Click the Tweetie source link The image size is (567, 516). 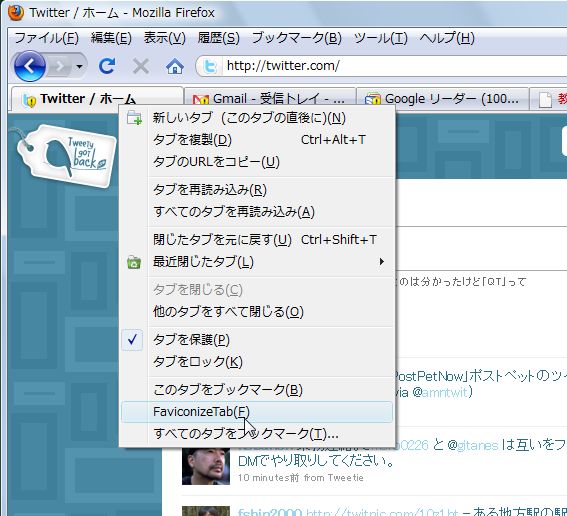[346, 478]
